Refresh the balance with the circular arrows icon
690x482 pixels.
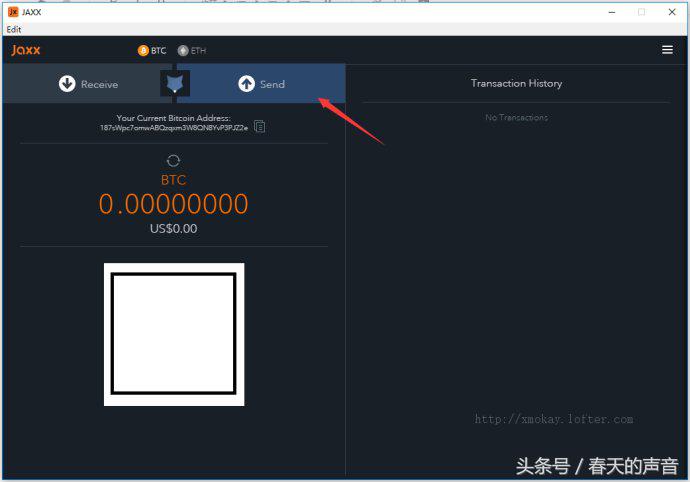173,161
